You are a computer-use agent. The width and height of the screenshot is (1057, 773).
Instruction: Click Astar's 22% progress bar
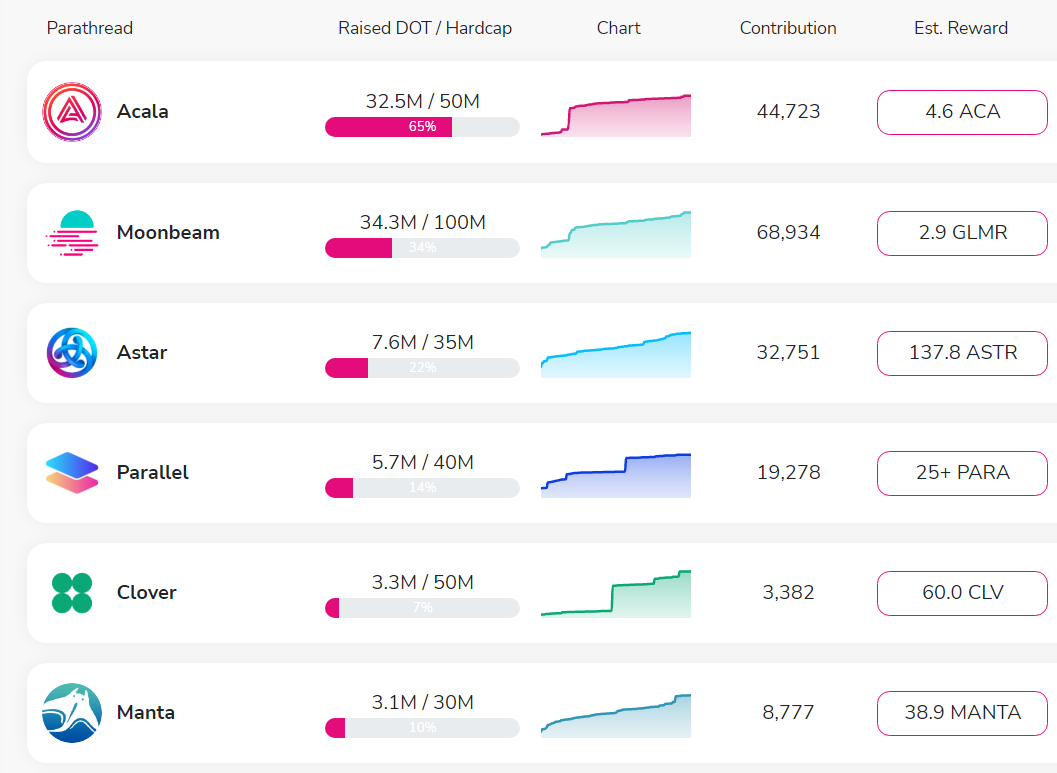(422, 368)
